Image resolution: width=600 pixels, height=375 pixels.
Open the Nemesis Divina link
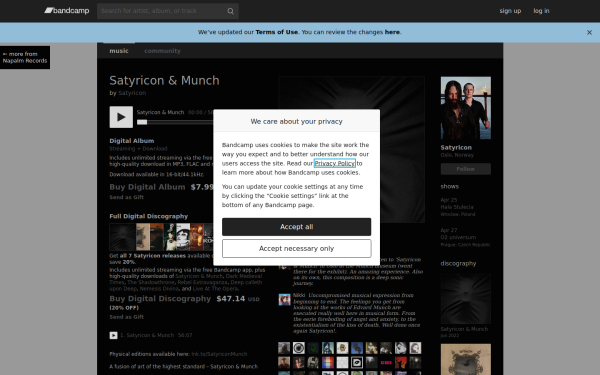tap(159, 289)
